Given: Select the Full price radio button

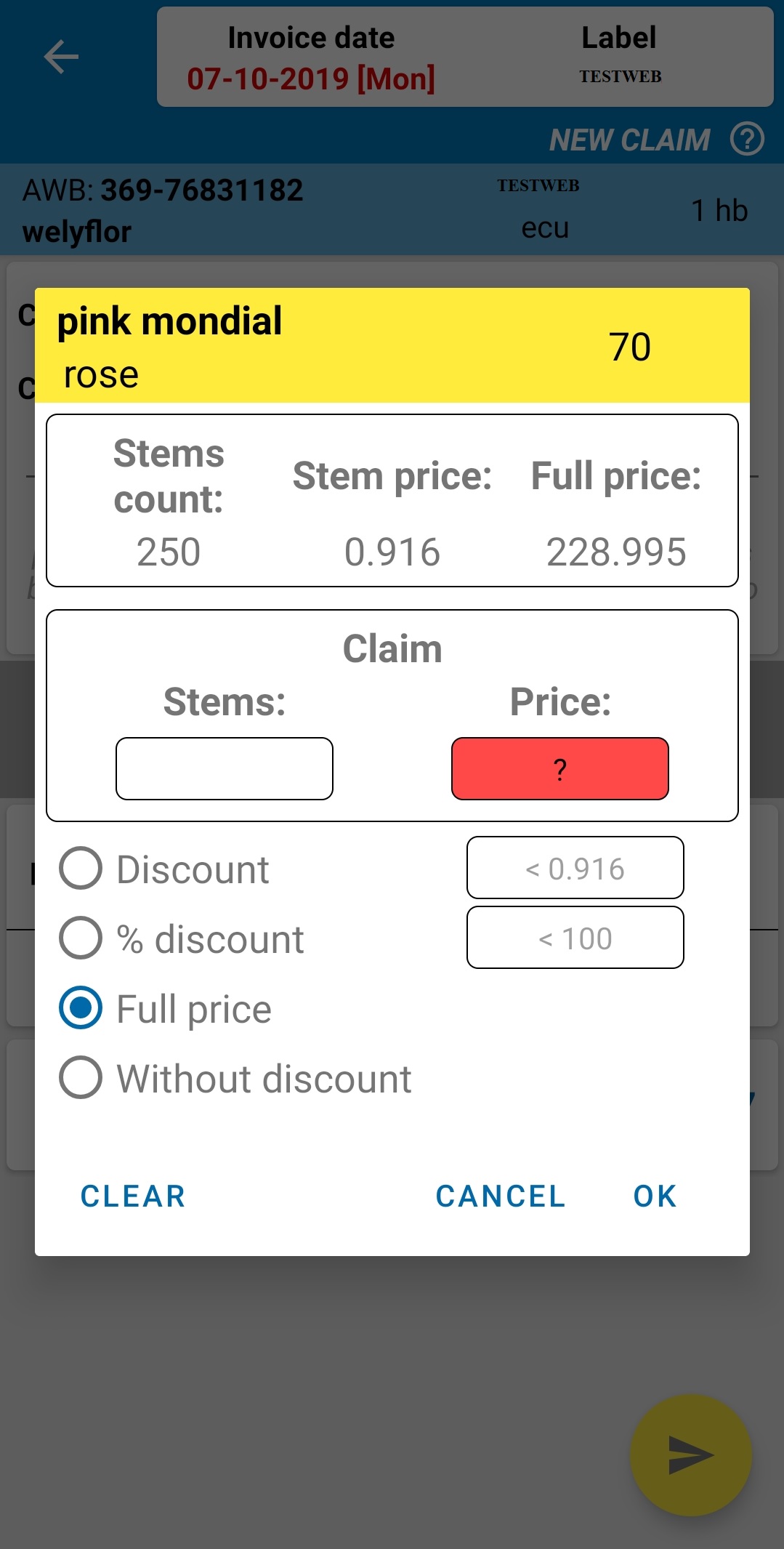Looking at the screenshot, I should [81, 1008].
